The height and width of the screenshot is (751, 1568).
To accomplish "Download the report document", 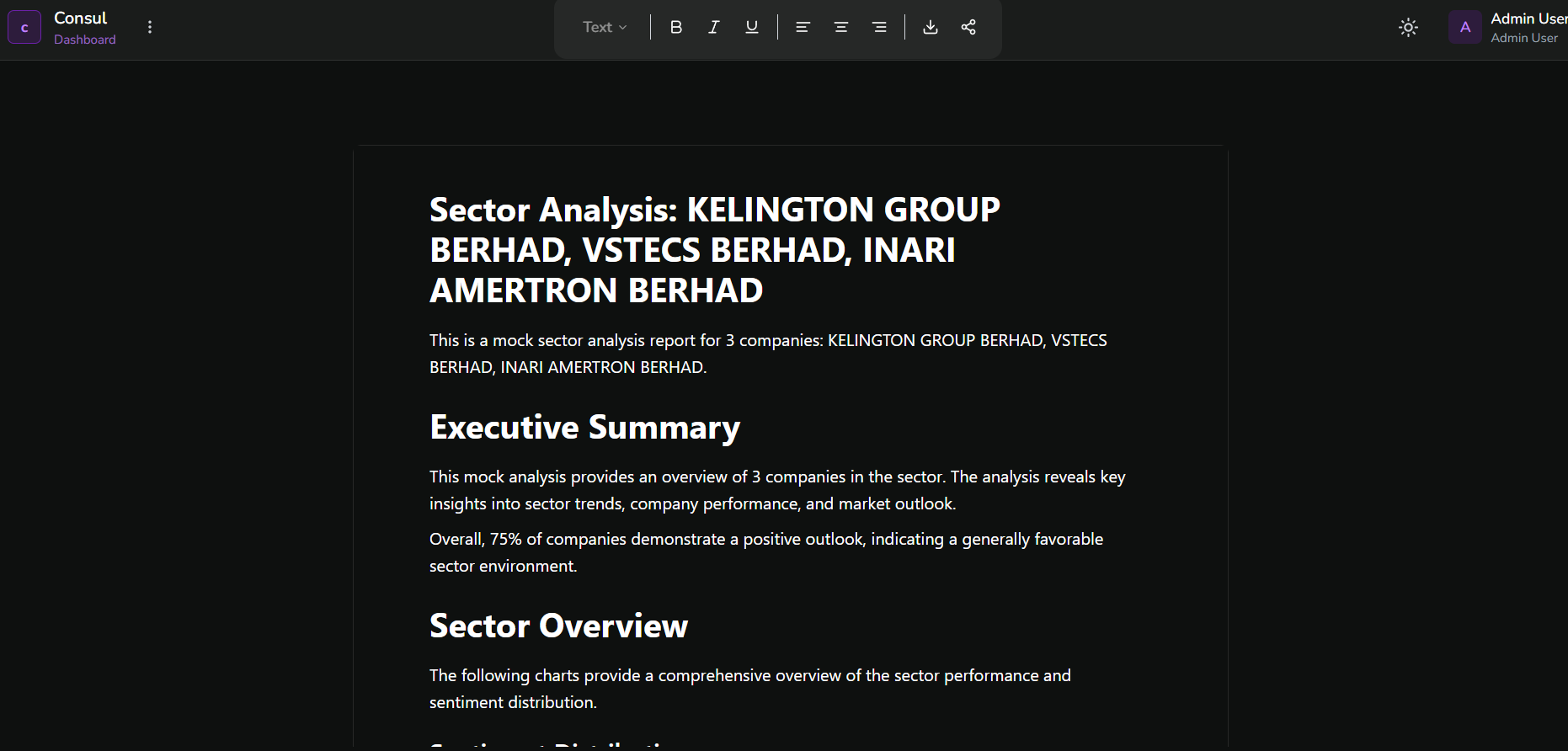I will [x=930, y=27].
